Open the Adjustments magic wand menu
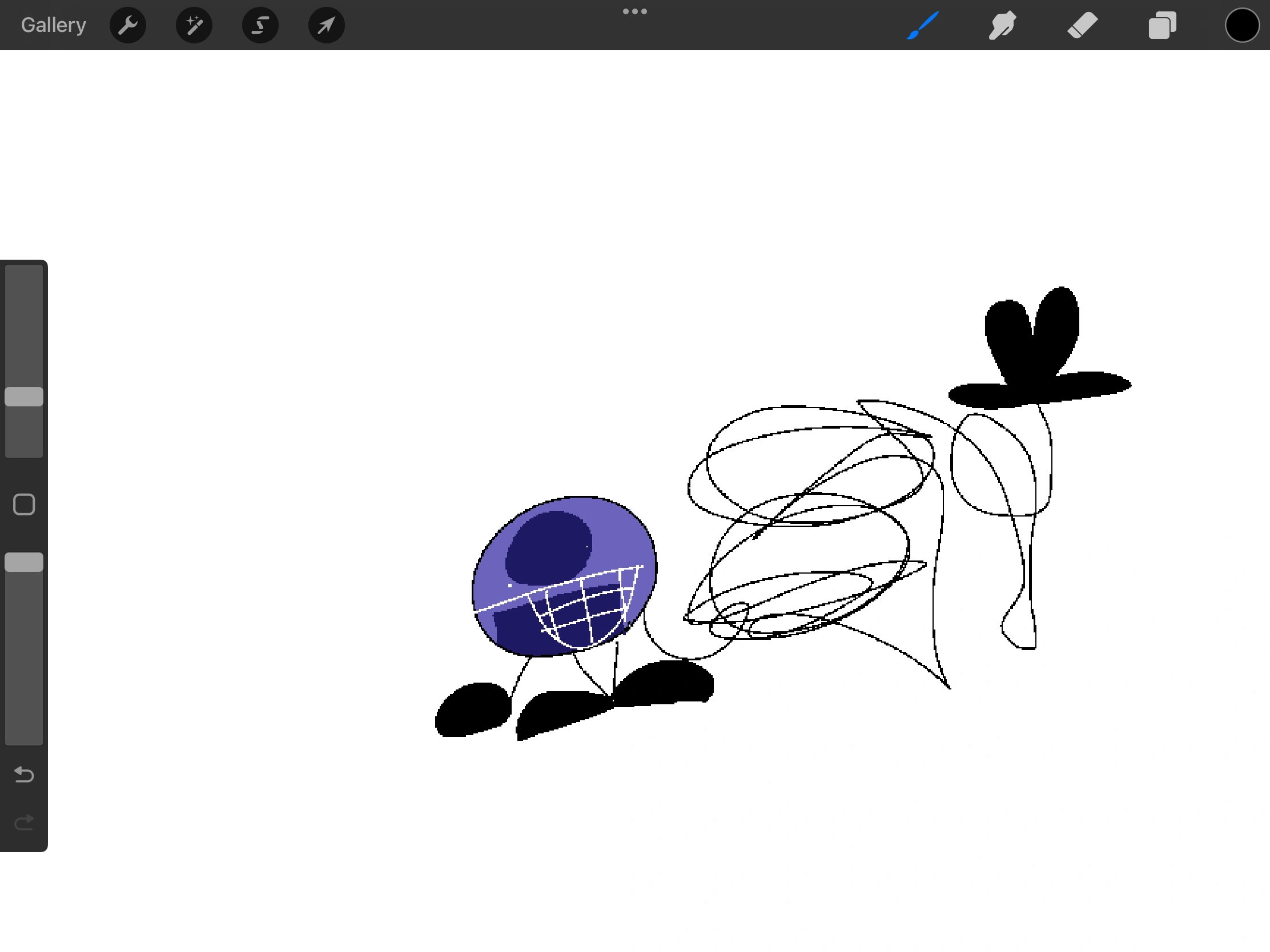The width and height of the screenshot is (1270, 952). pos(194,25)
